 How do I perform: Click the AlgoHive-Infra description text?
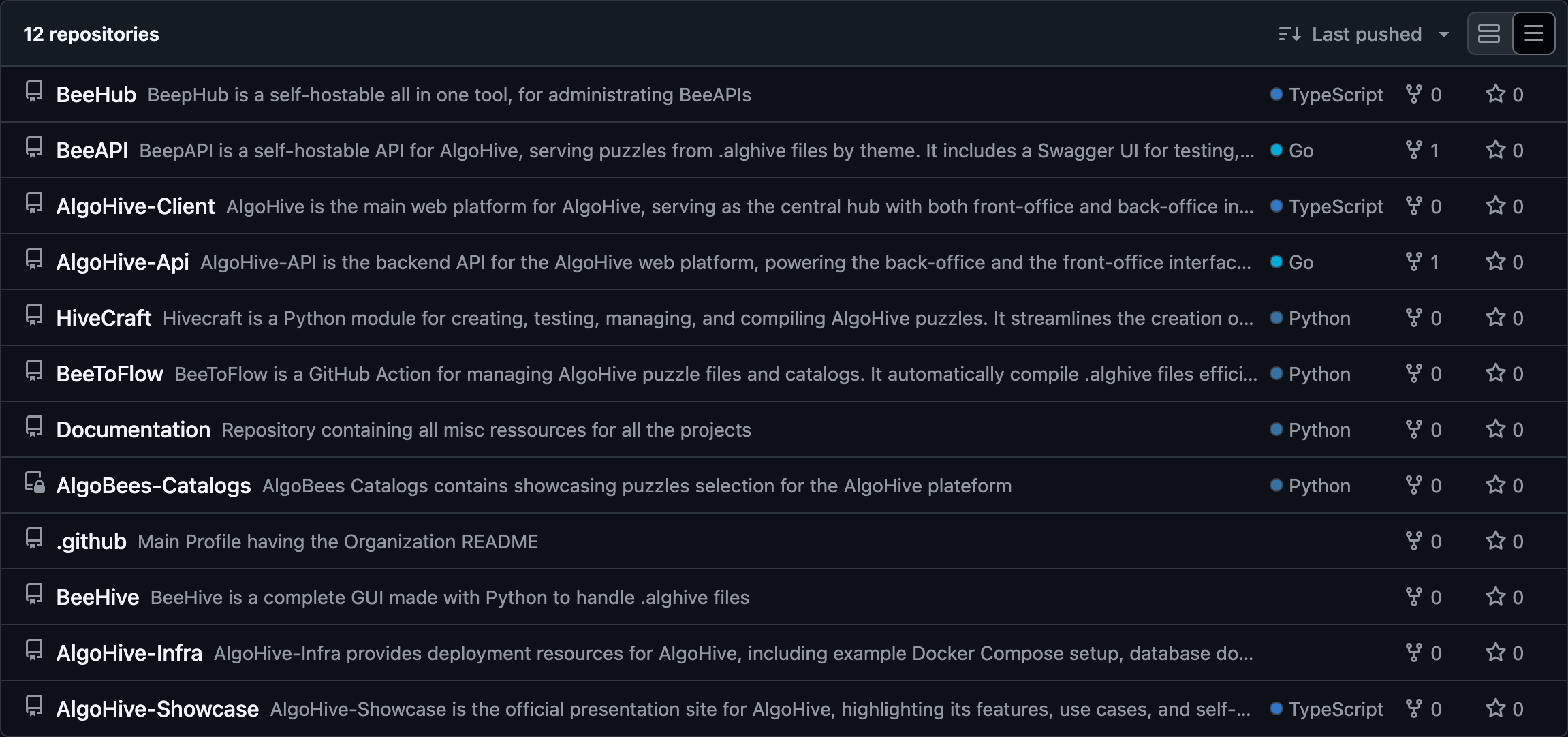[x=733, y=653]
